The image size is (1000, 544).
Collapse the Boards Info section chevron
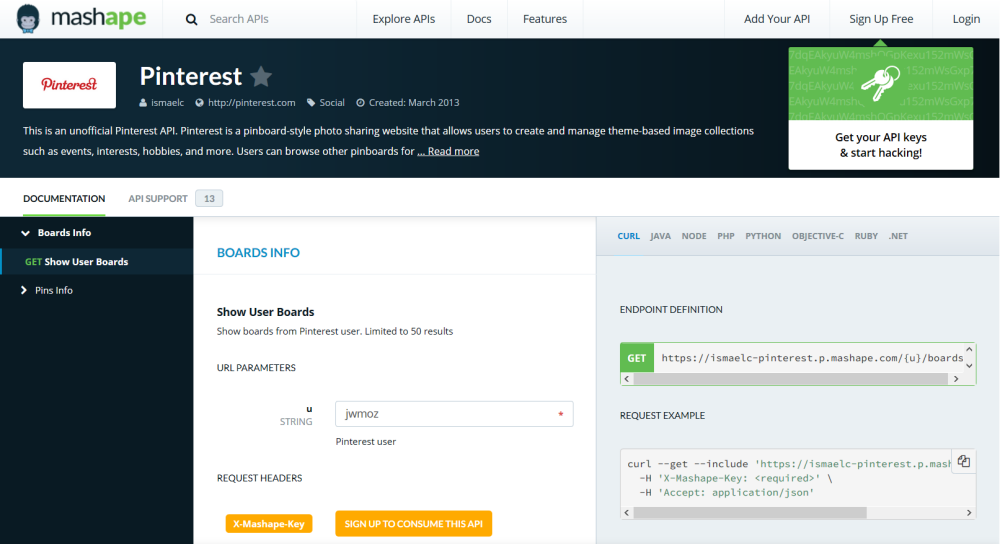(x=26, y=233)
